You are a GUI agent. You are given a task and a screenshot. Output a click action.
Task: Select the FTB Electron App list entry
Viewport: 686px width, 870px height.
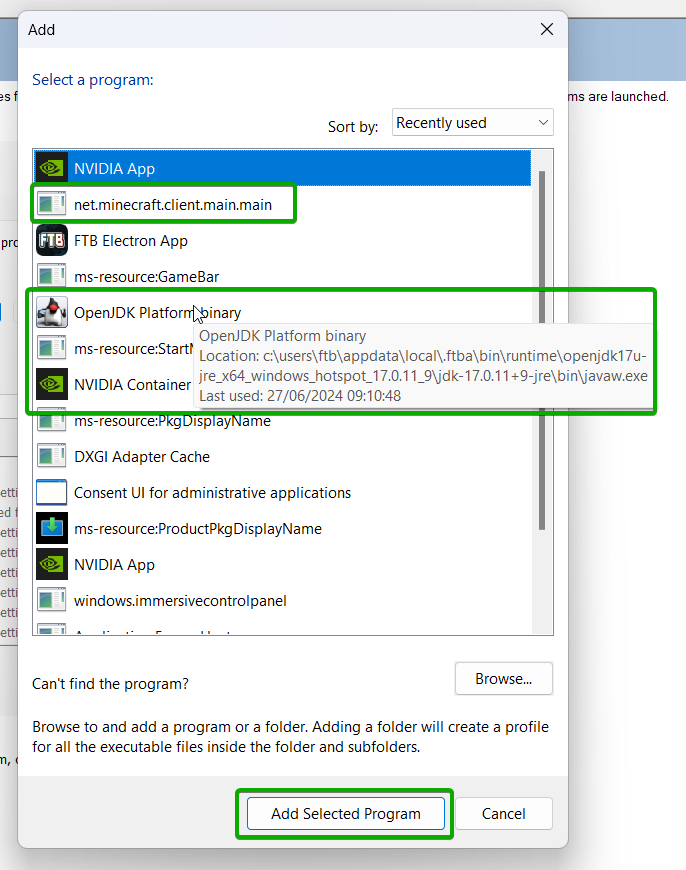[x=130, y=241]
